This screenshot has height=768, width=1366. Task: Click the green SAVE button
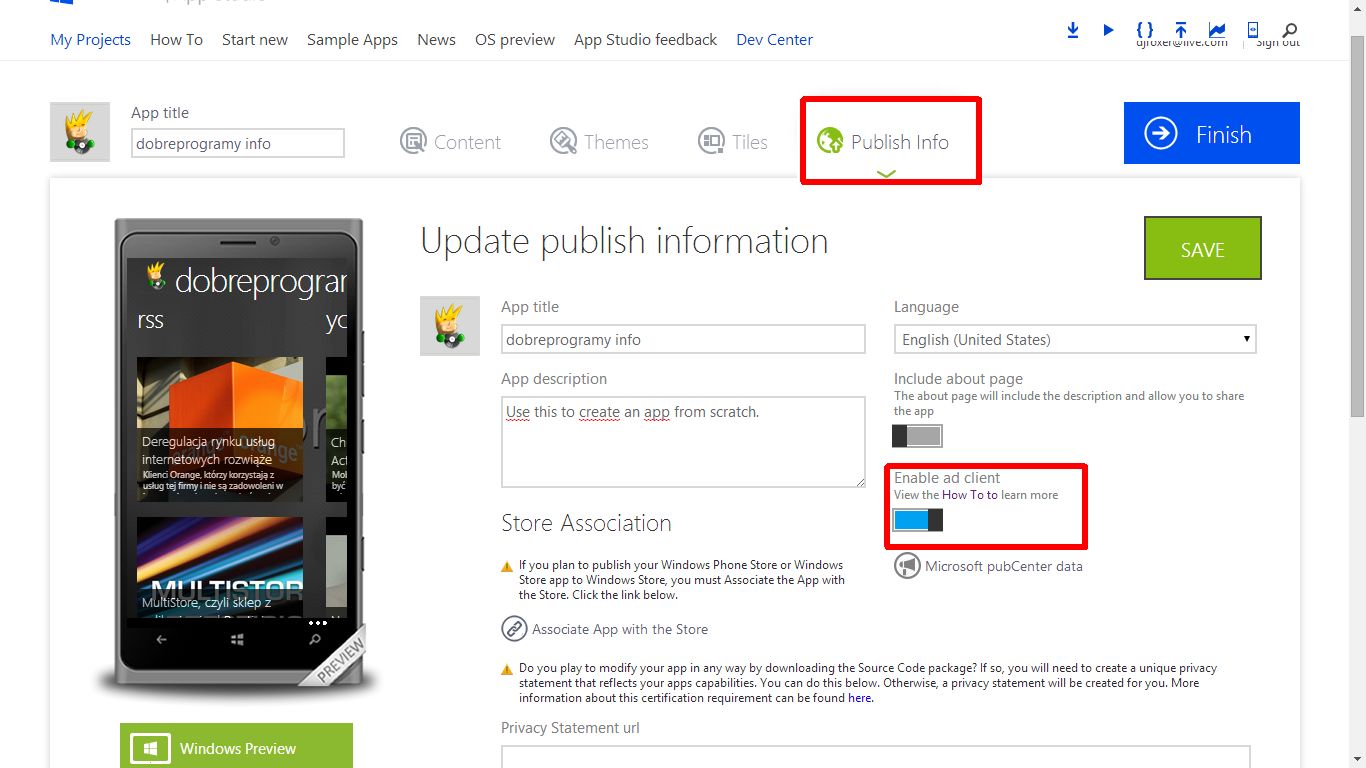click(x=1202, y=248)
